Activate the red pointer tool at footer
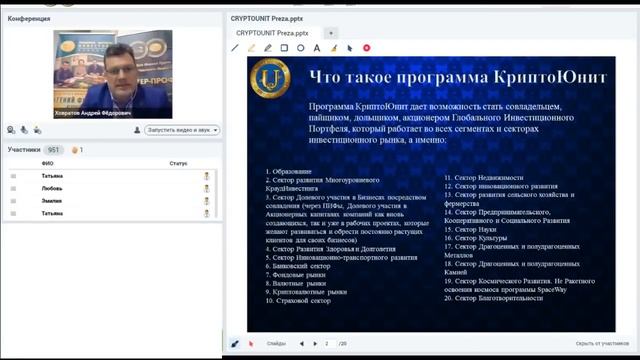 click(251, 344)
